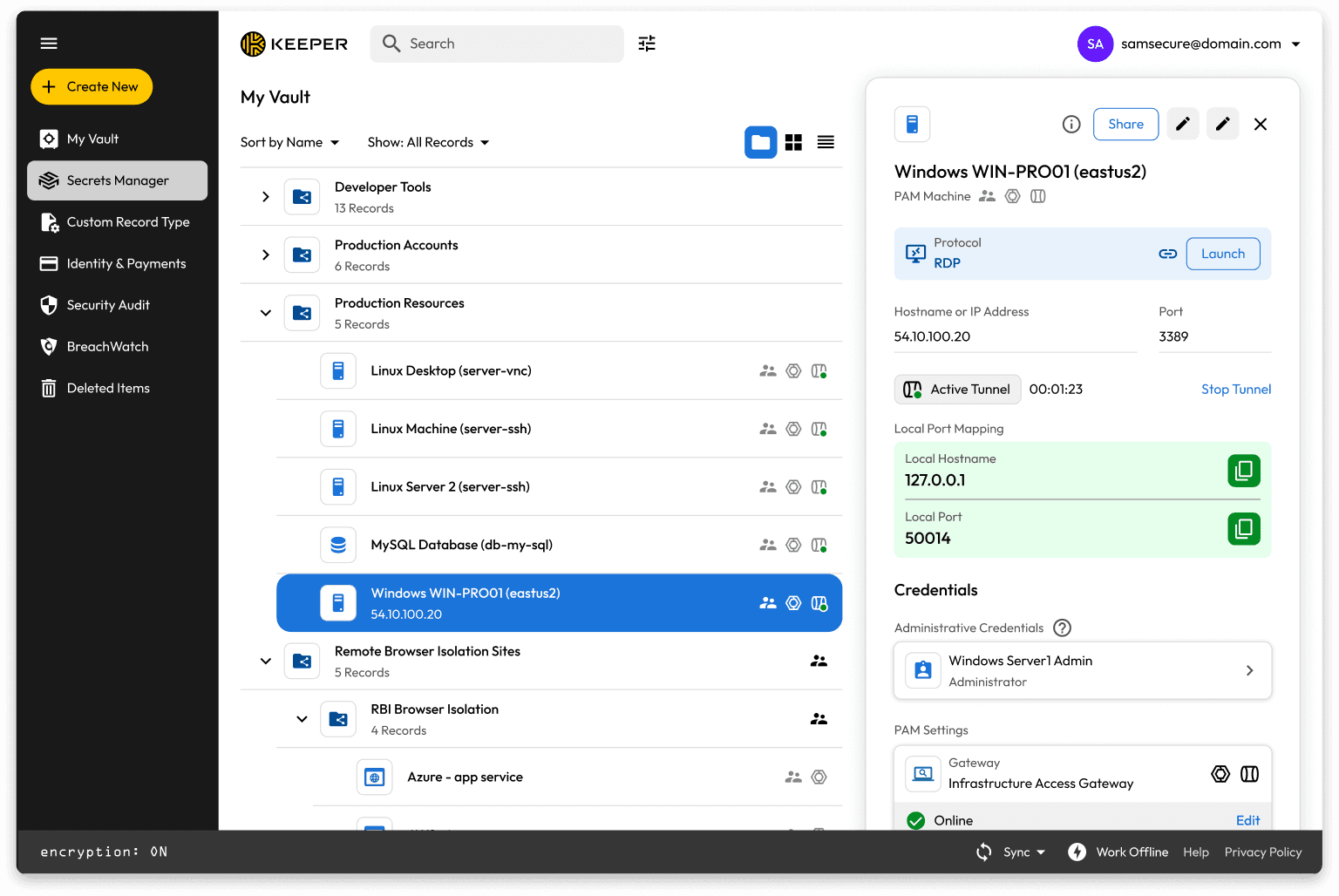Open the samsecure@domain.com account dropdown arrow
The image size is (1339, 896).
point(1296,44)
